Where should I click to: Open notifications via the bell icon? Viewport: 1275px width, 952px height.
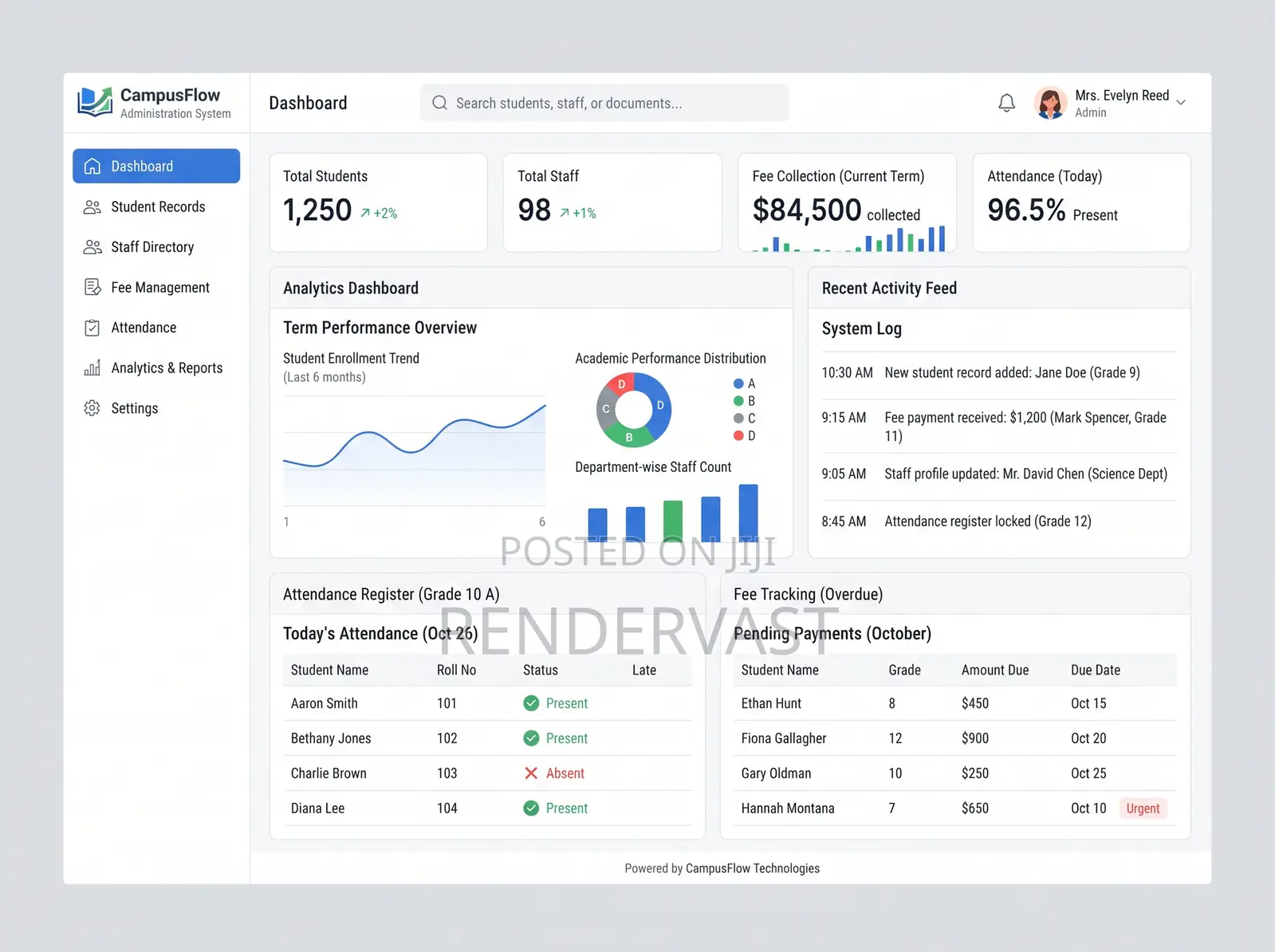click(x=1007, y=103)
